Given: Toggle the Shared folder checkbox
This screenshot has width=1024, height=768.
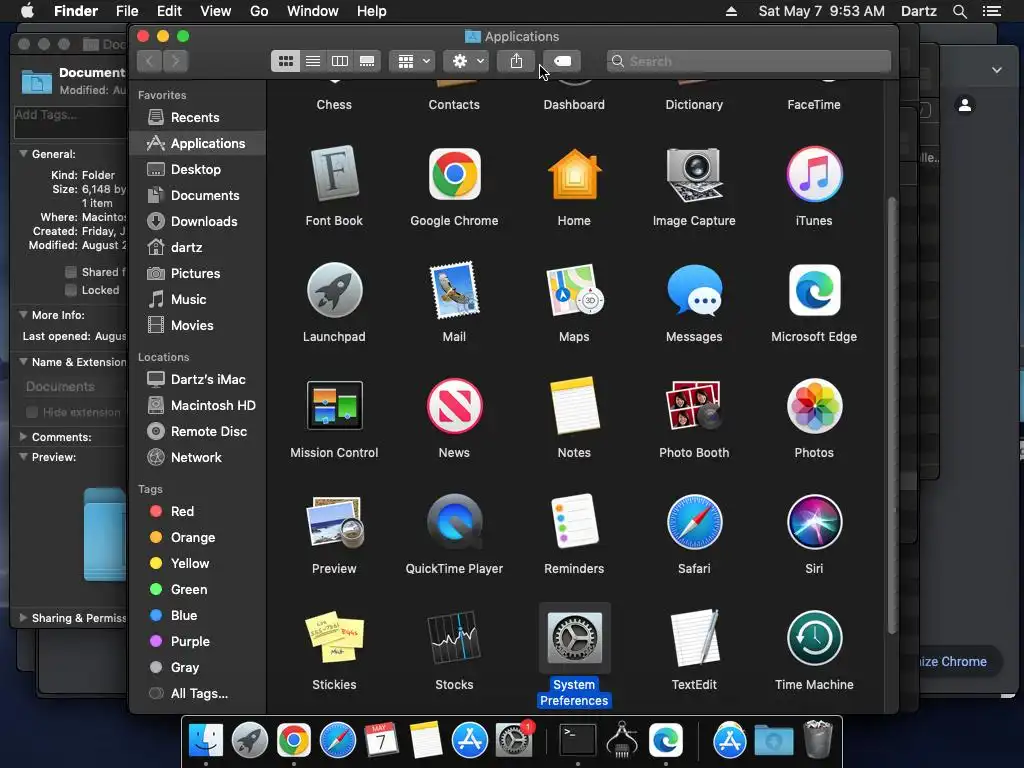Looking at the screenshot, I should point(71,272).
